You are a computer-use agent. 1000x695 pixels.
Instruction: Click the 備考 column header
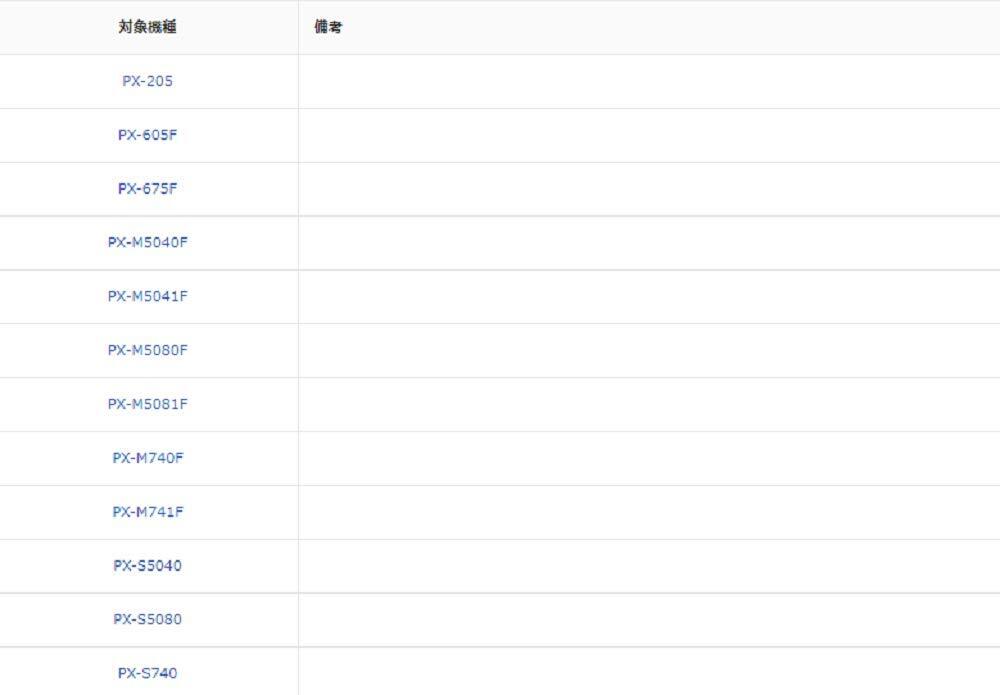pos(328,27)
